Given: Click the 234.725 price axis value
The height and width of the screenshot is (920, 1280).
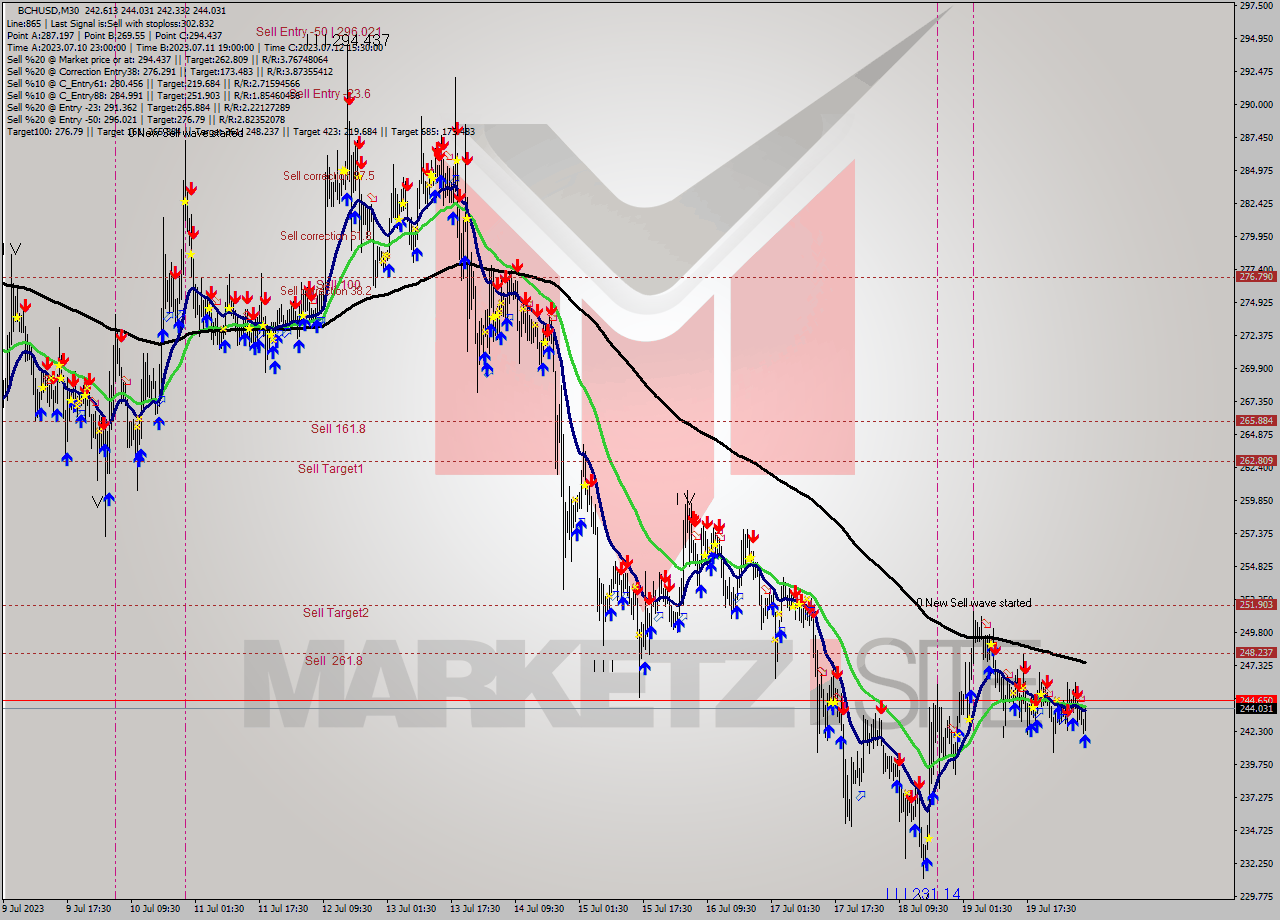Looking at the screenshot, I should tap(1256, 831).
